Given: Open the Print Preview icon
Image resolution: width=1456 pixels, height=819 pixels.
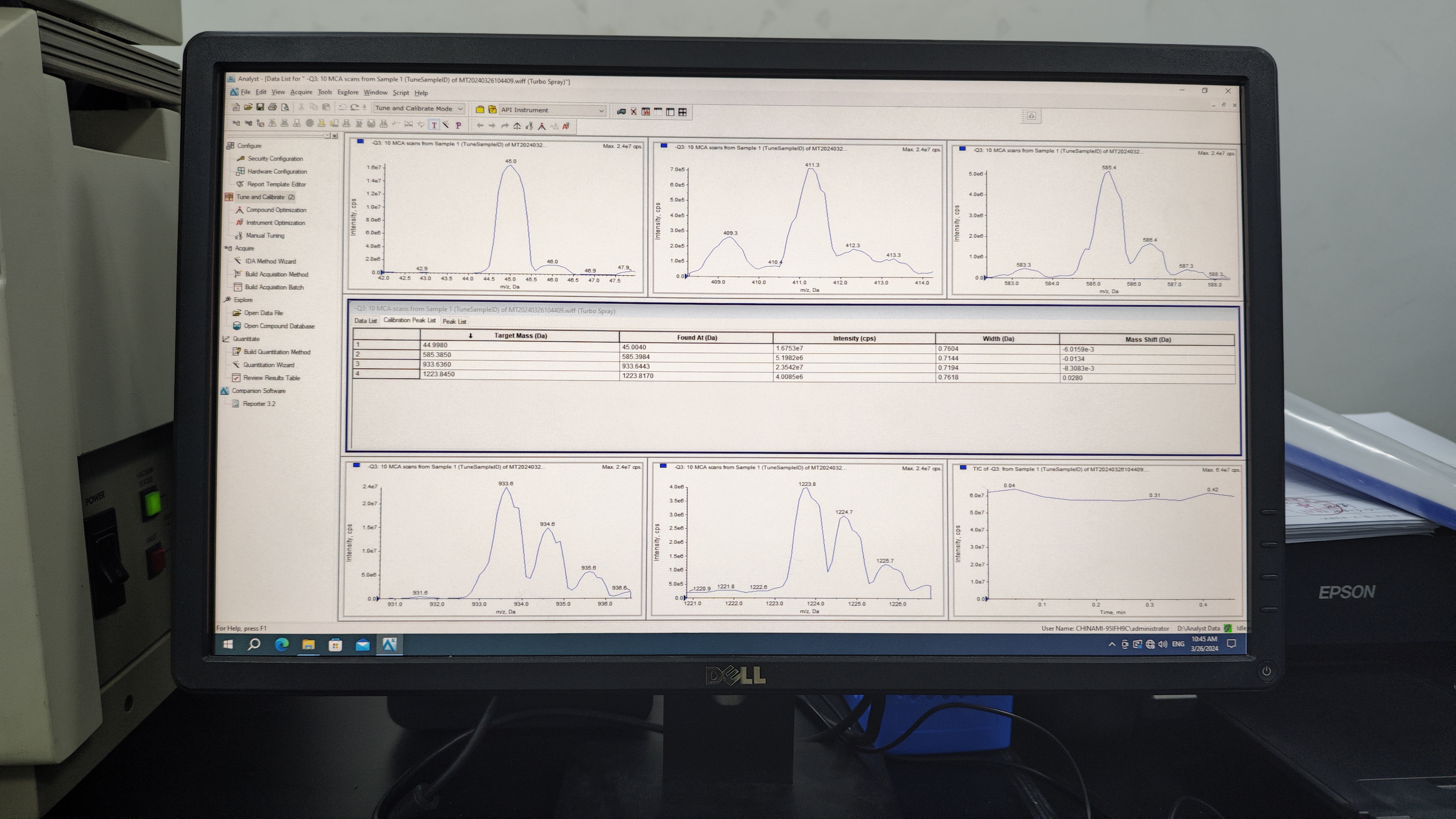Looking at the screenshot, I should (285, 107).
